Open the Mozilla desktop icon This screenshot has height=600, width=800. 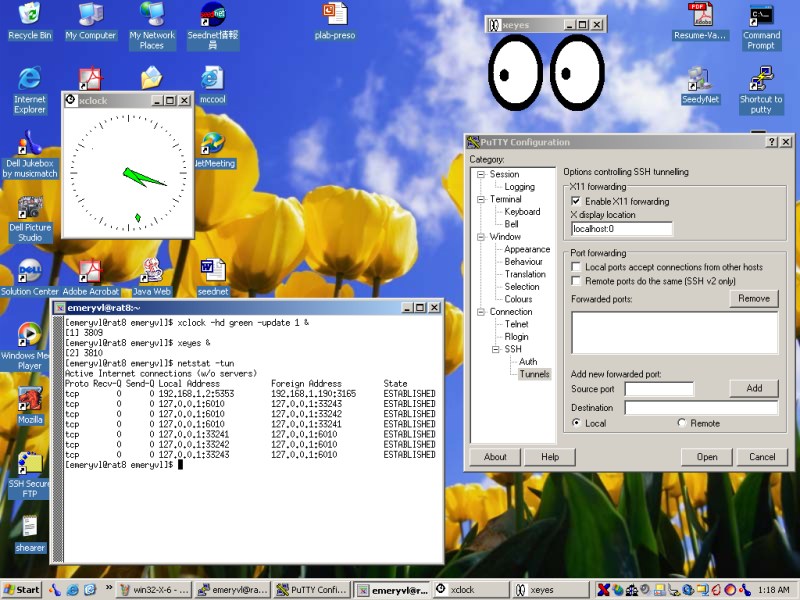[x=29, y=399]
